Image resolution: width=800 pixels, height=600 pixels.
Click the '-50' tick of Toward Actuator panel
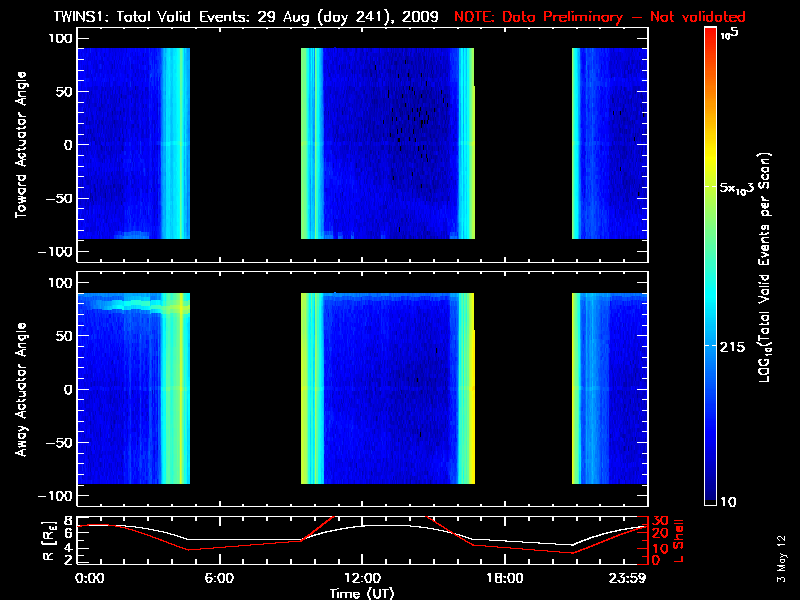[60, 198]
